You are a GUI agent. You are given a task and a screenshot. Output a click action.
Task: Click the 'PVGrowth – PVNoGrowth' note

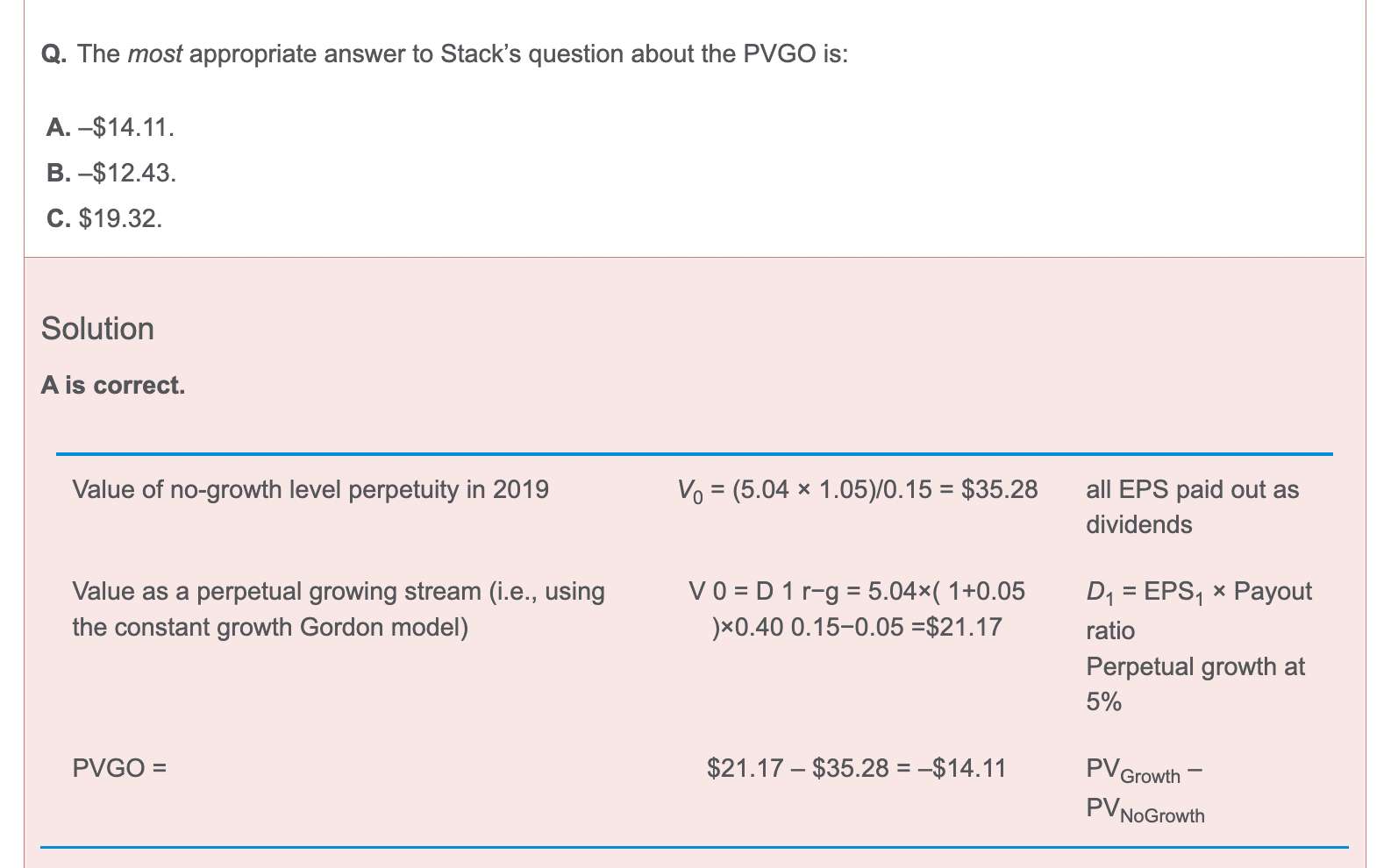tap(1145, 791)
